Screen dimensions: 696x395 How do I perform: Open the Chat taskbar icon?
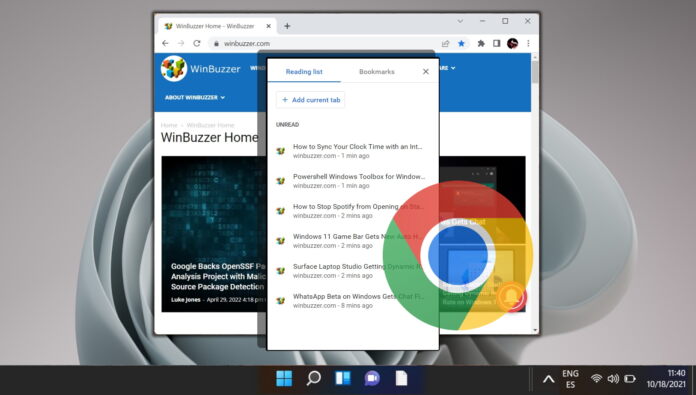coord(372,379)
